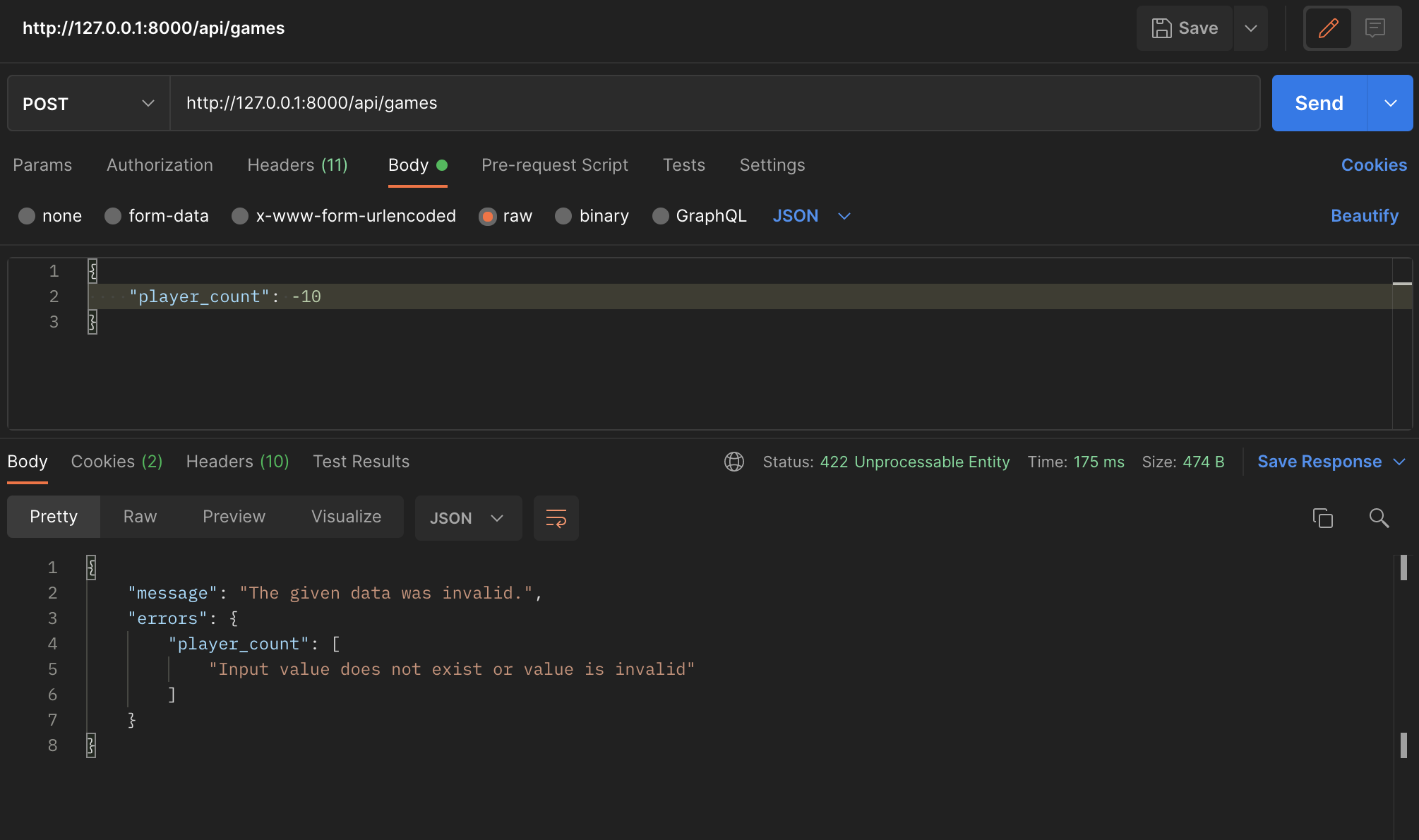Open the JSON language dropdown
Image resolution: width=1419 pixels, height=840 pixels.
(812, 216)
